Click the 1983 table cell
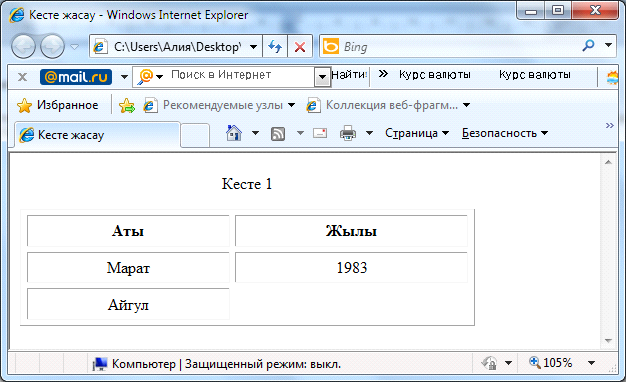This screenshot has height=382, width=626. (351, 267)
